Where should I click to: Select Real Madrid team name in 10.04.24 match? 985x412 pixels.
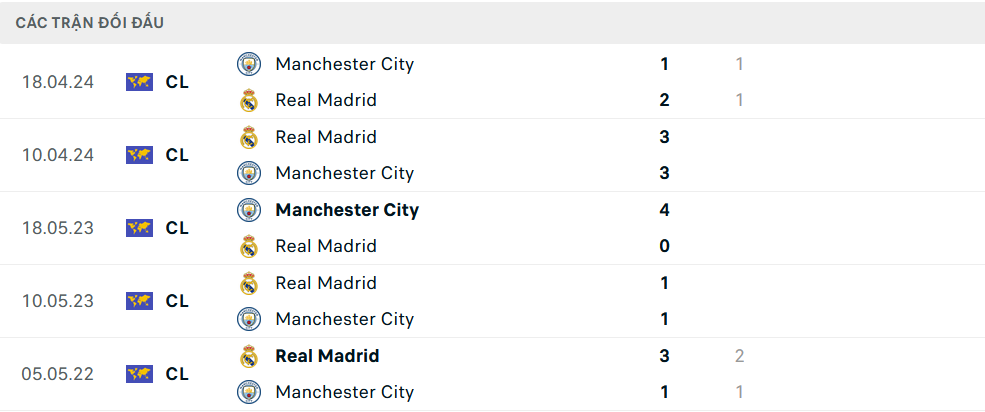(326, 137)
